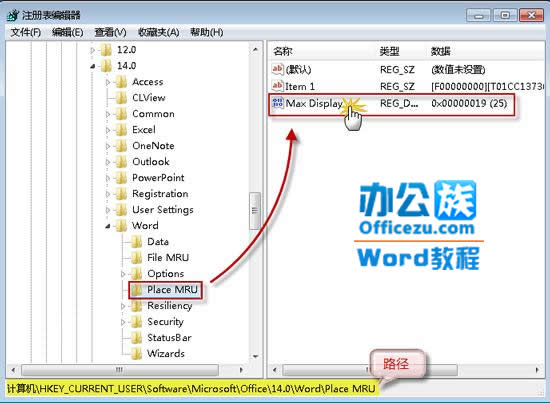The width and height of the screenshot is (550, 403).
Task: Click the 0x00000019 (25) data cell
Action: point(469,103)
